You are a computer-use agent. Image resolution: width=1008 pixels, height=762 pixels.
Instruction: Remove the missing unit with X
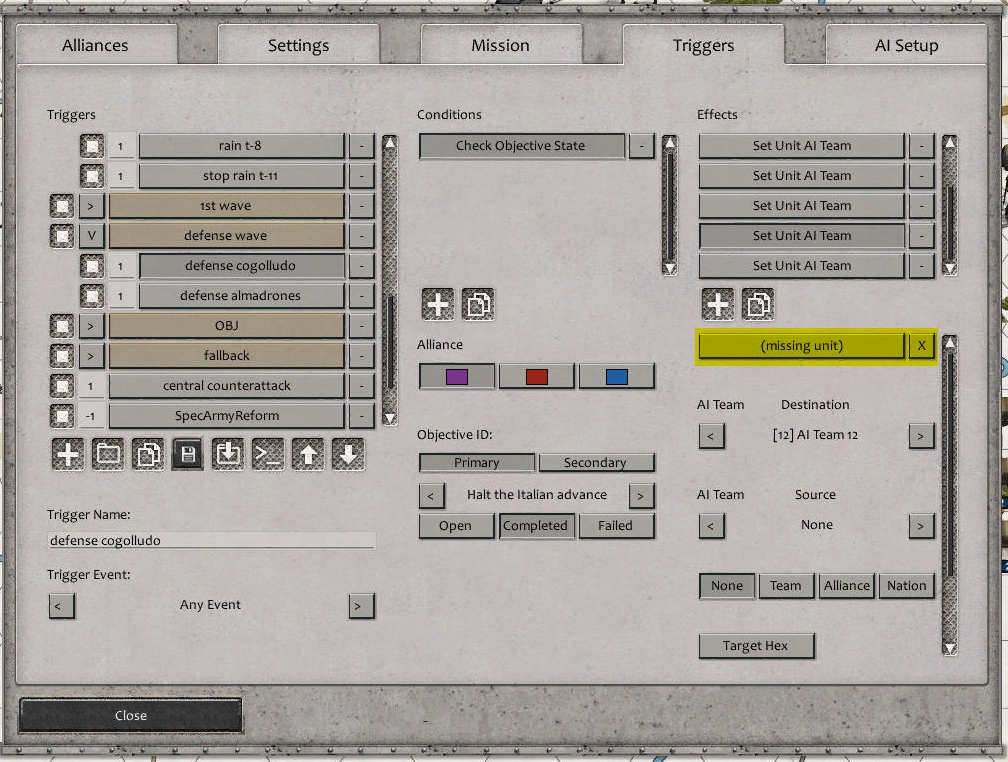(921, 346)
